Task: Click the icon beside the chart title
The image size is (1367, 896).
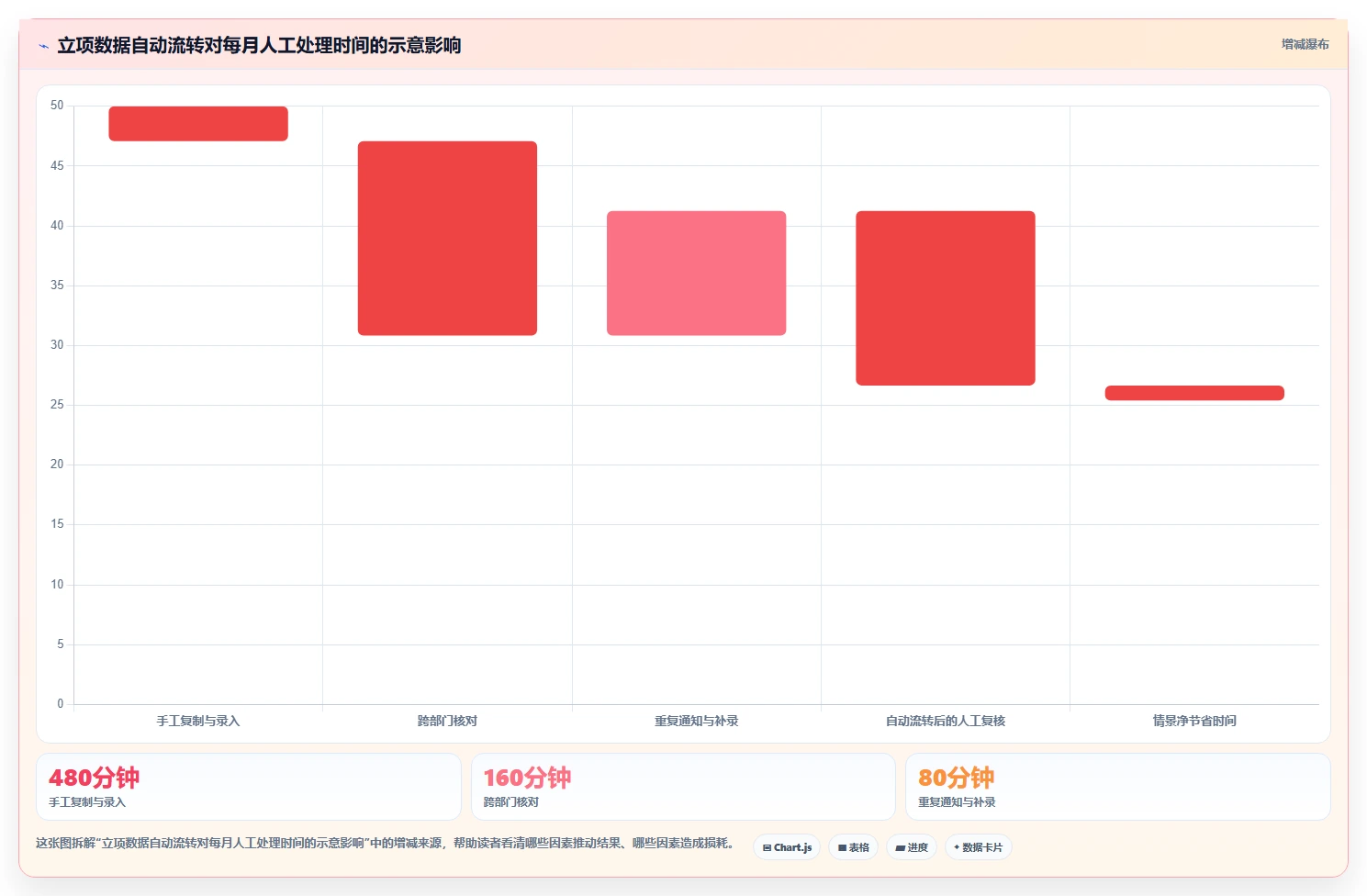Action: (43, 46)
